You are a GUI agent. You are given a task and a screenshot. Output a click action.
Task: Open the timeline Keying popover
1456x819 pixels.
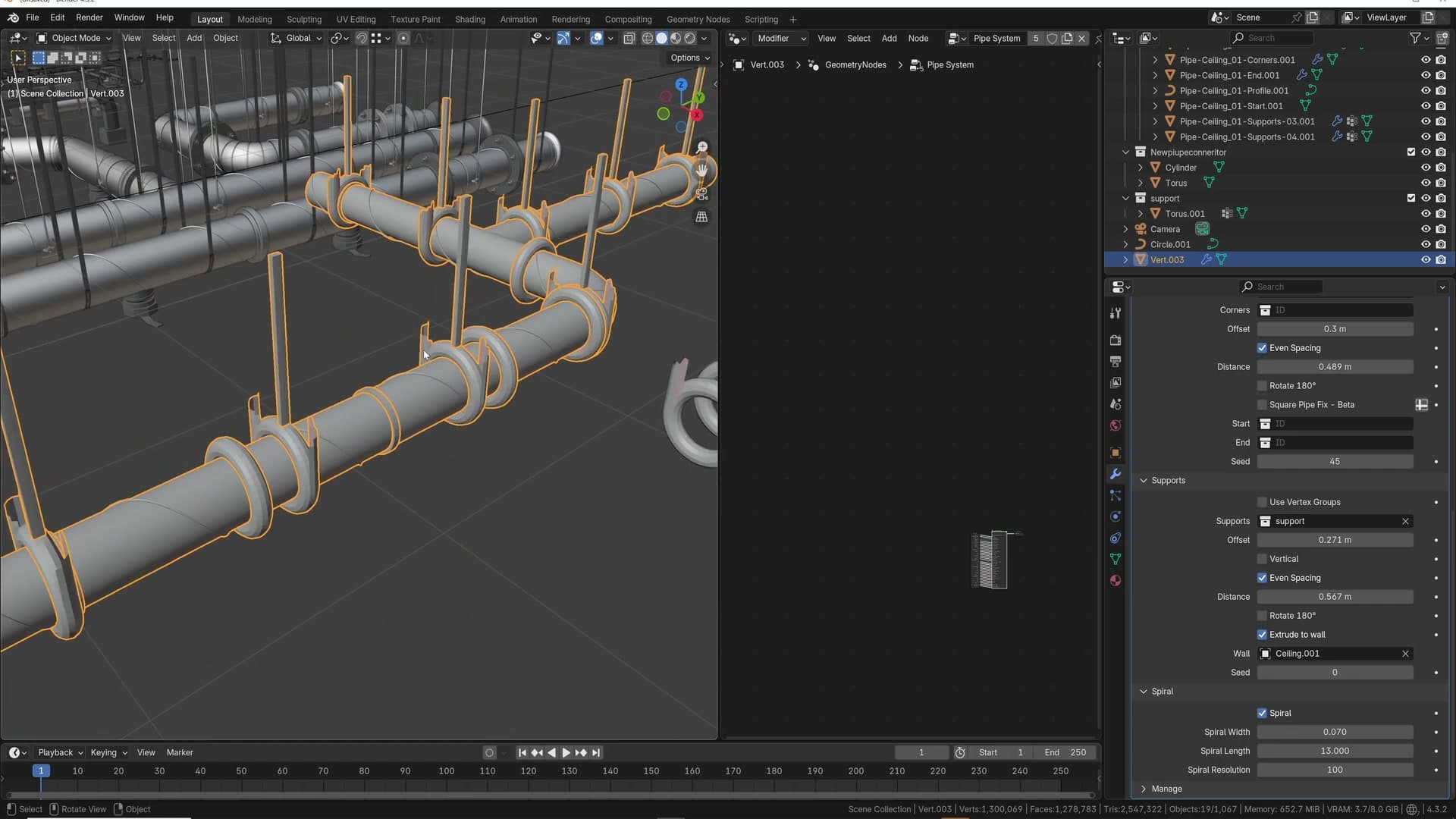tap(108, 753)
